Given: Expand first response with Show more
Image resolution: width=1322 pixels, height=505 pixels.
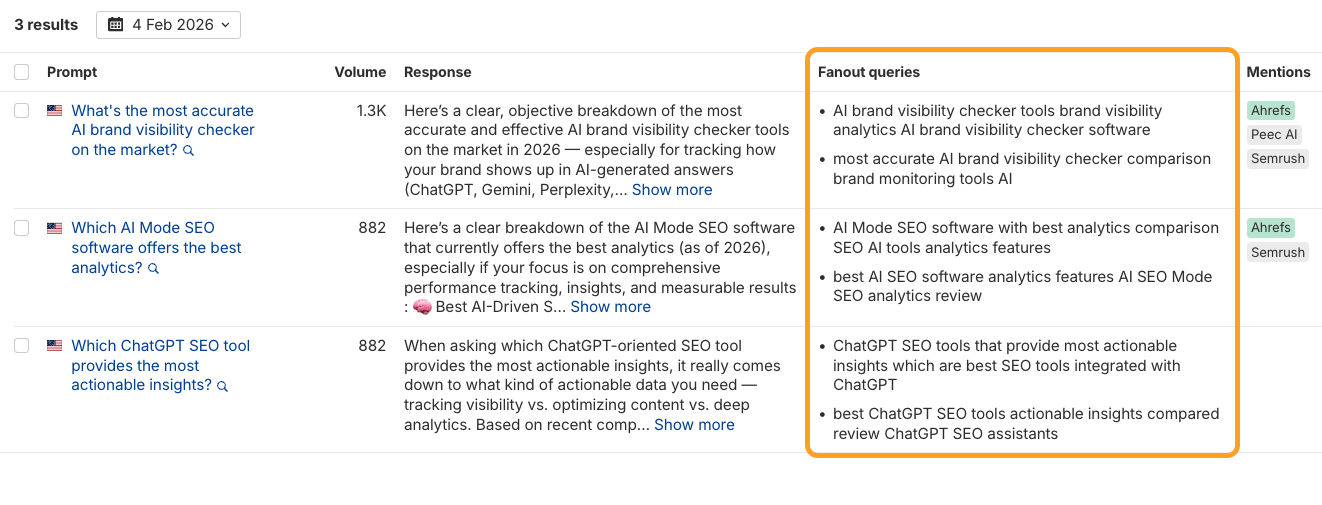Looking at the screenshot, I should click(672, 190).
